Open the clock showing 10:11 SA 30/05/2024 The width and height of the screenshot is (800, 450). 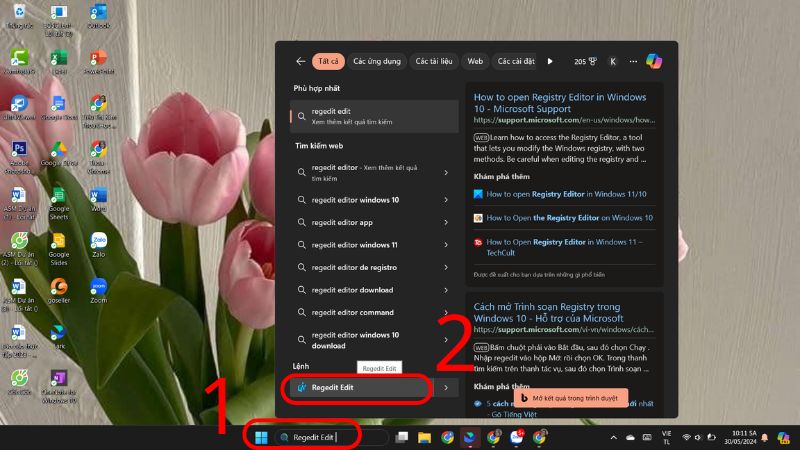point(740,437)
